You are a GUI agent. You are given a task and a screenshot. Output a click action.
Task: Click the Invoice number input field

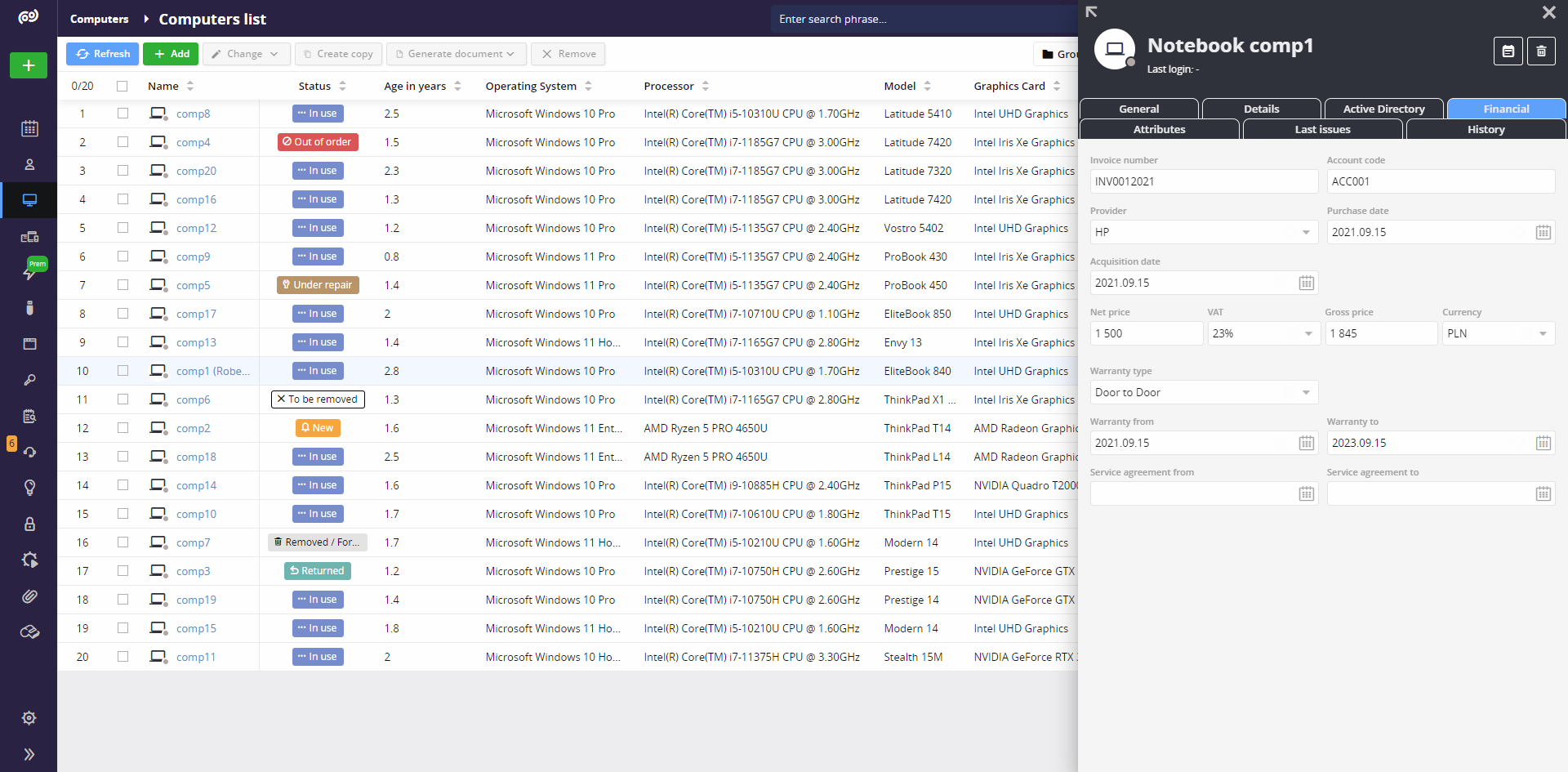[x=1204, y=182]
